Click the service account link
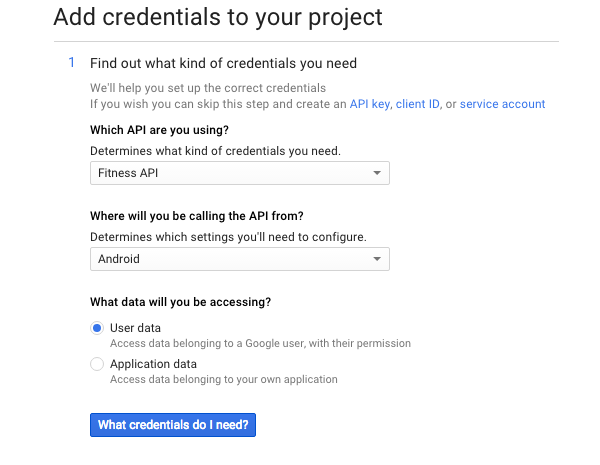 [x=502, y=104]
